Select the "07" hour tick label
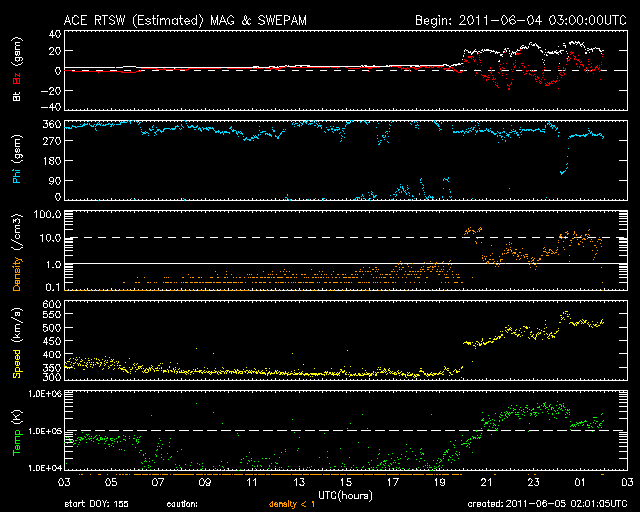This screenshot has height=512, width=640. (158, 483)
